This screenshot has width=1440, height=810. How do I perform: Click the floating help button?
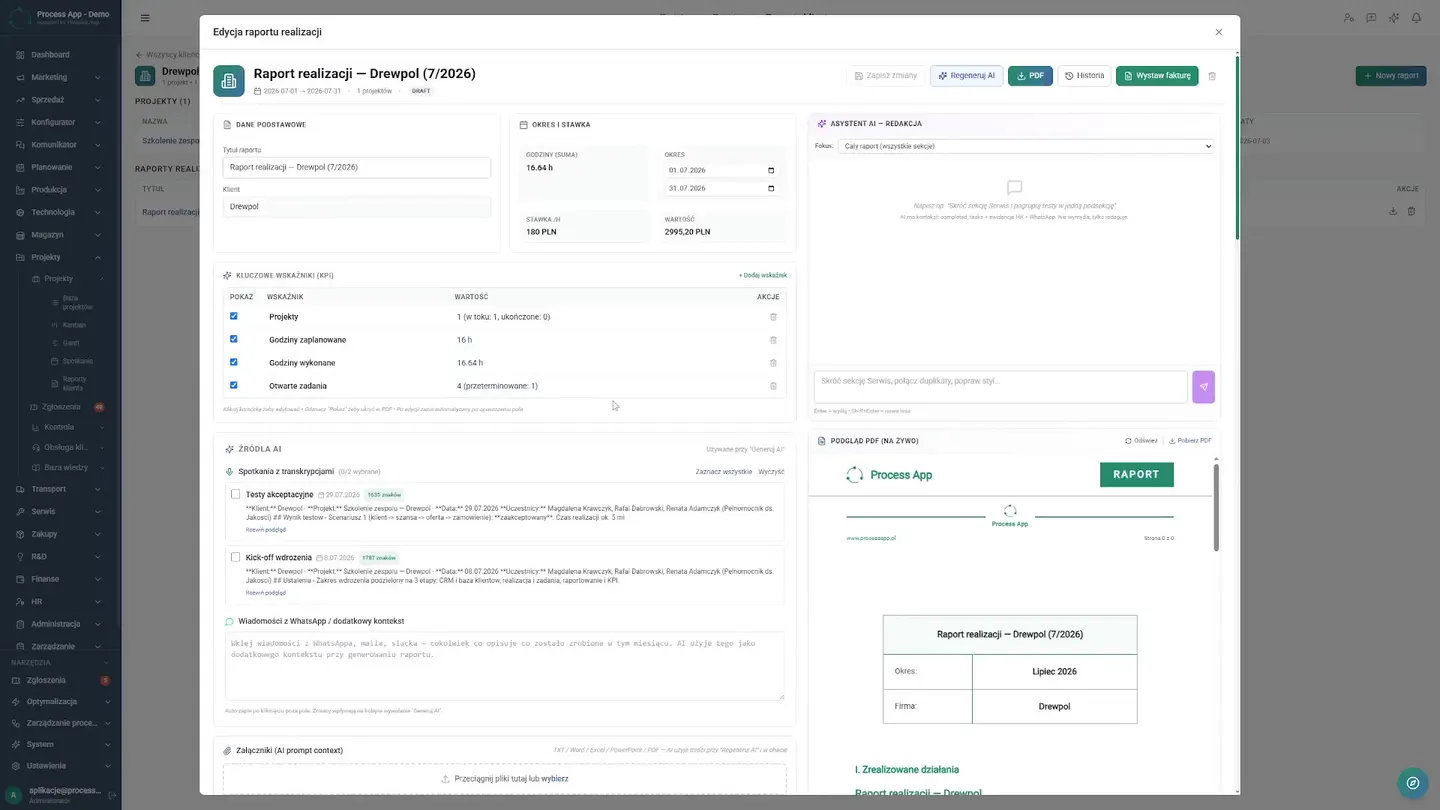click(x=1412, y=783)
